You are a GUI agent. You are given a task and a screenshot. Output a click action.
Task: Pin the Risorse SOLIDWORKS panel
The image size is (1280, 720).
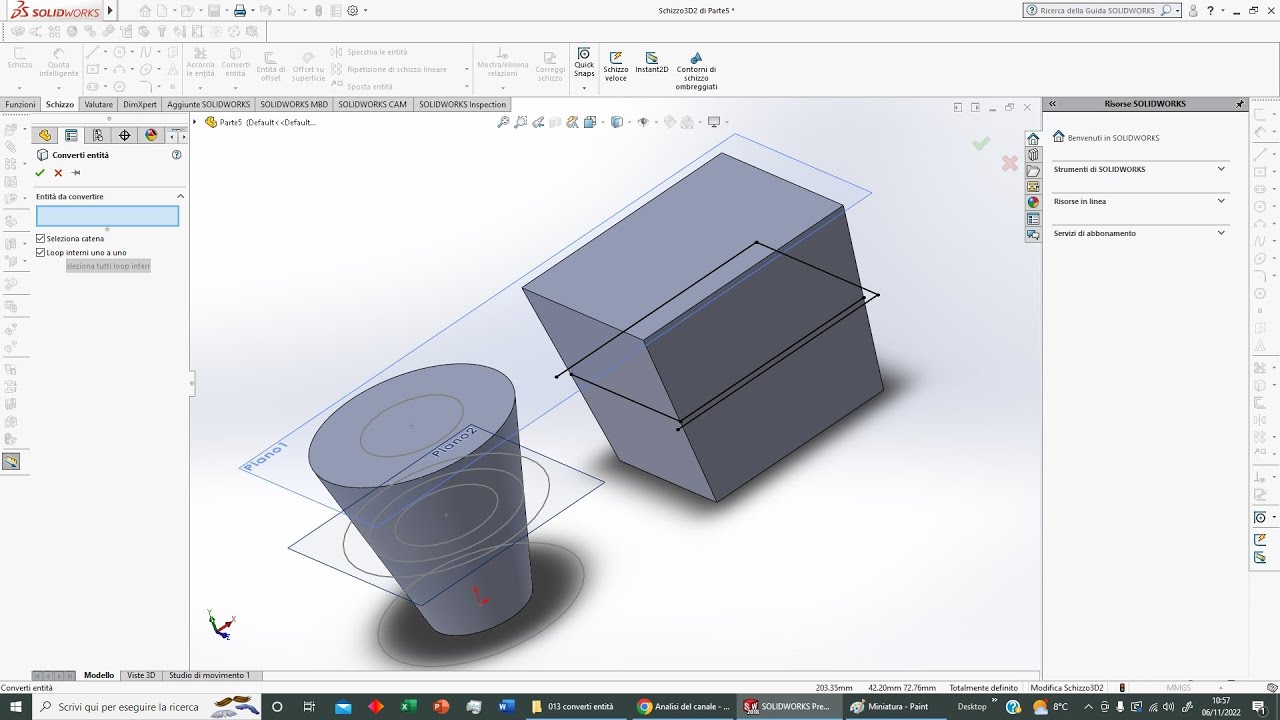pyautogui.click(x=1240, y=104)
